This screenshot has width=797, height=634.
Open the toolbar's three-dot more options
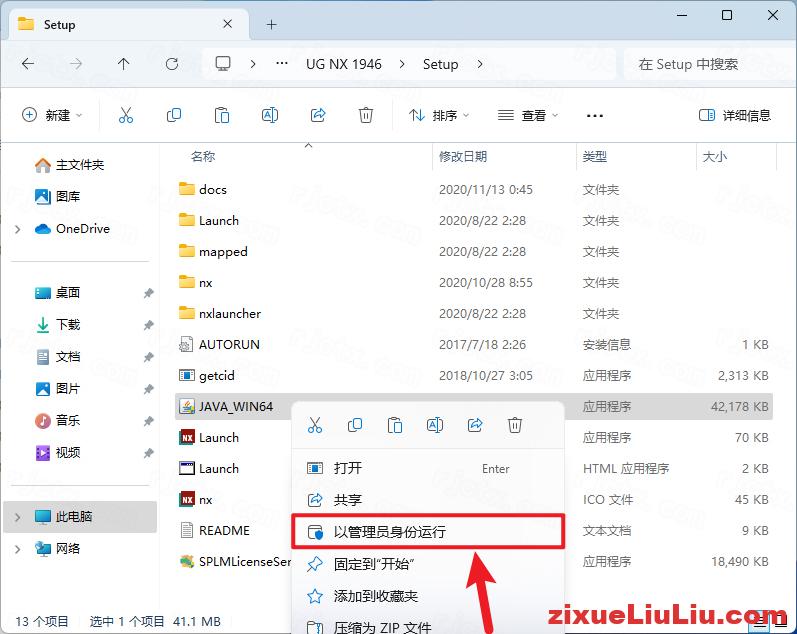pyautogui.click(x=595, y=116)
